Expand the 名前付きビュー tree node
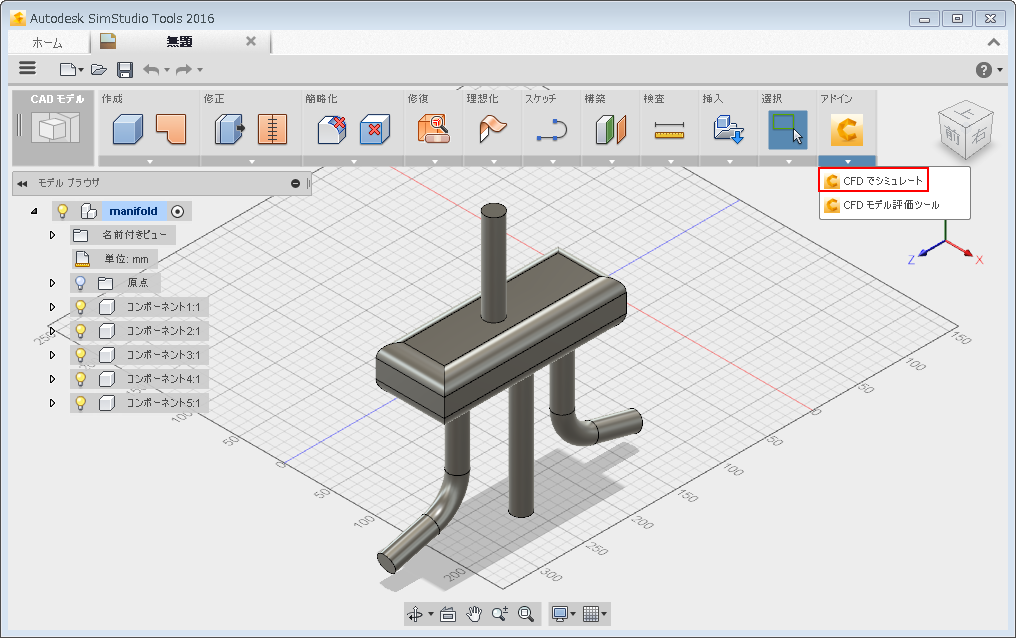The image size is (1016, 638). (x=53, y=235)
